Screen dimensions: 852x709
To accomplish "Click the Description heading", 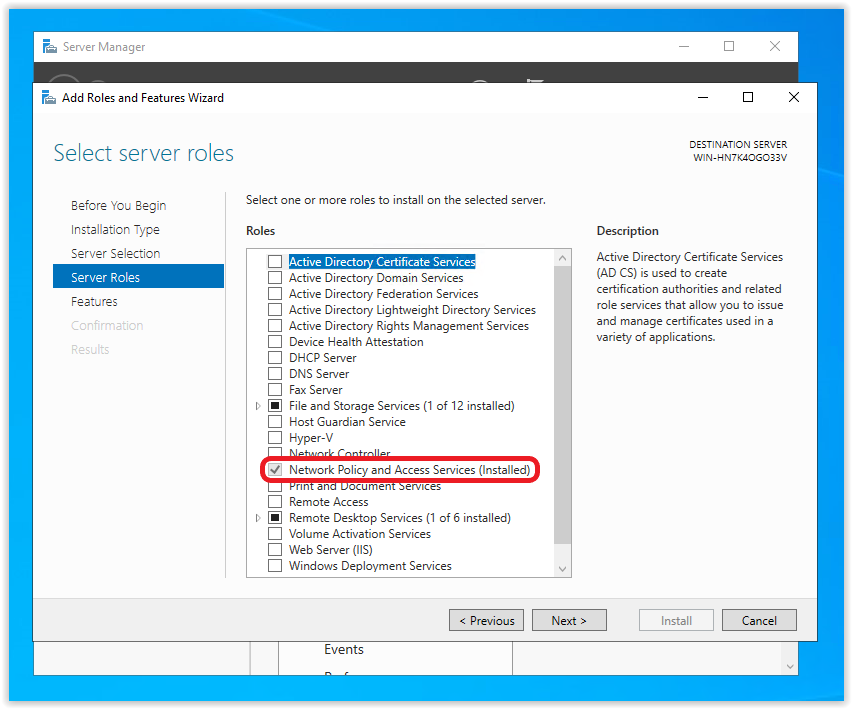I will tap(628, 231).
